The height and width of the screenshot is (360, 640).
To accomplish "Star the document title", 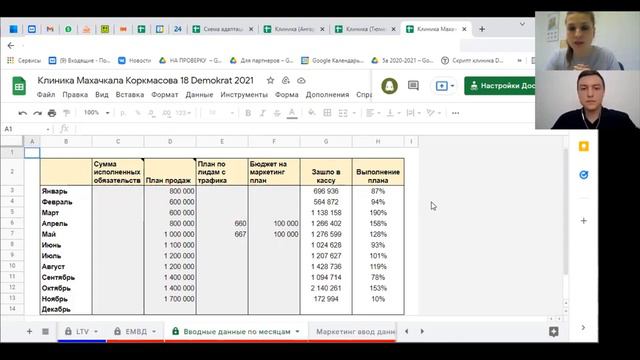I will [x=270, y=81].
